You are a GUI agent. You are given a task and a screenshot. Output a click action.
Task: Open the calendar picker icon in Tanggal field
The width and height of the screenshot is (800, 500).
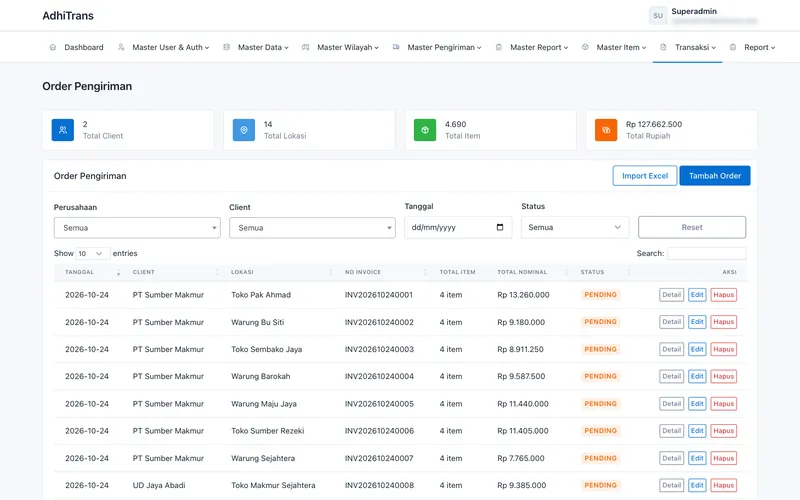pyautogui.click(x=500, y=227)
